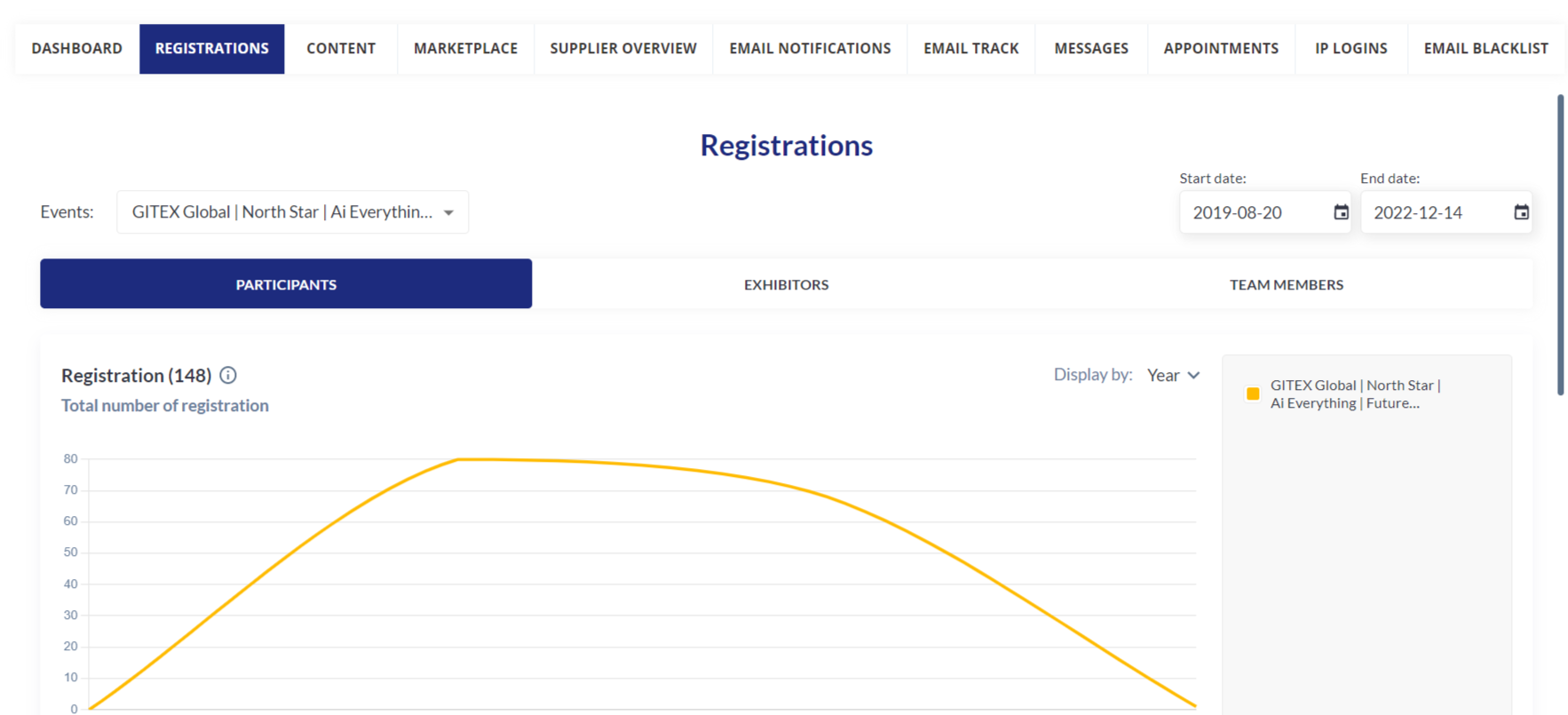Image resolution: width=1568 pixels, height=715 pixels.
Task: Click the Registrations page heading
Action: (x=786, y=145)
